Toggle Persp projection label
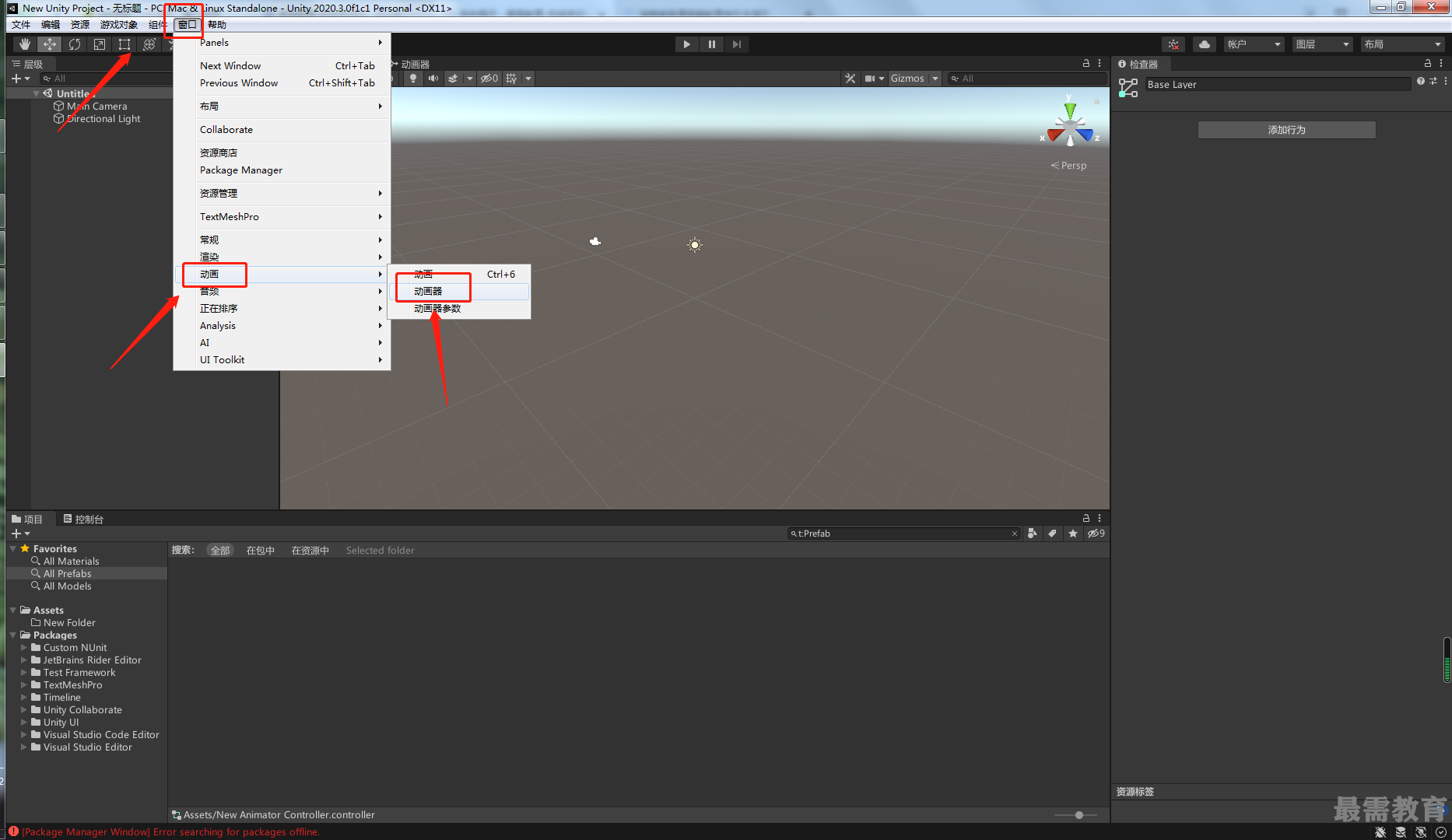 coord(1068,166)
